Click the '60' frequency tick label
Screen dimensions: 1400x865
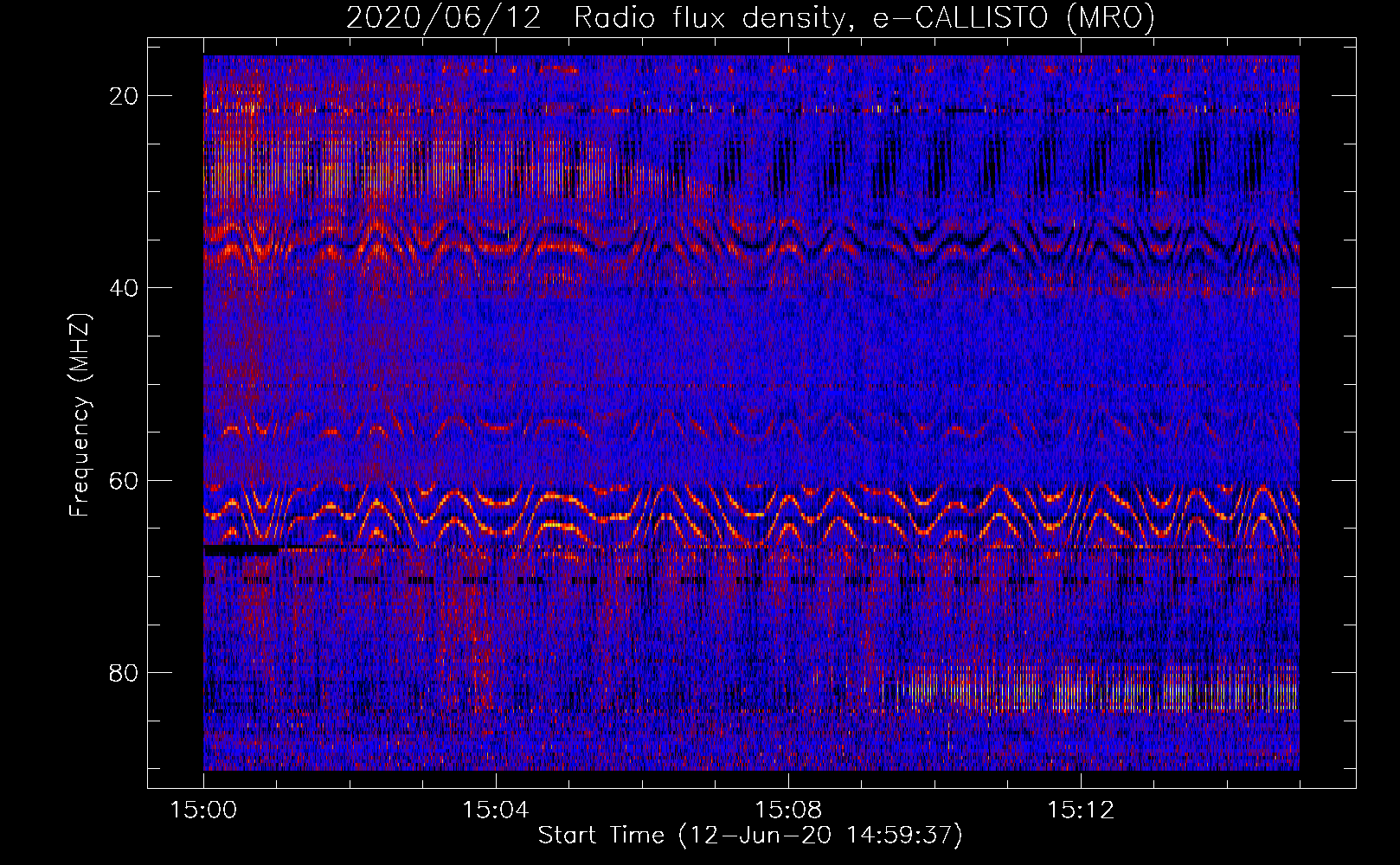tap(124, 481)
